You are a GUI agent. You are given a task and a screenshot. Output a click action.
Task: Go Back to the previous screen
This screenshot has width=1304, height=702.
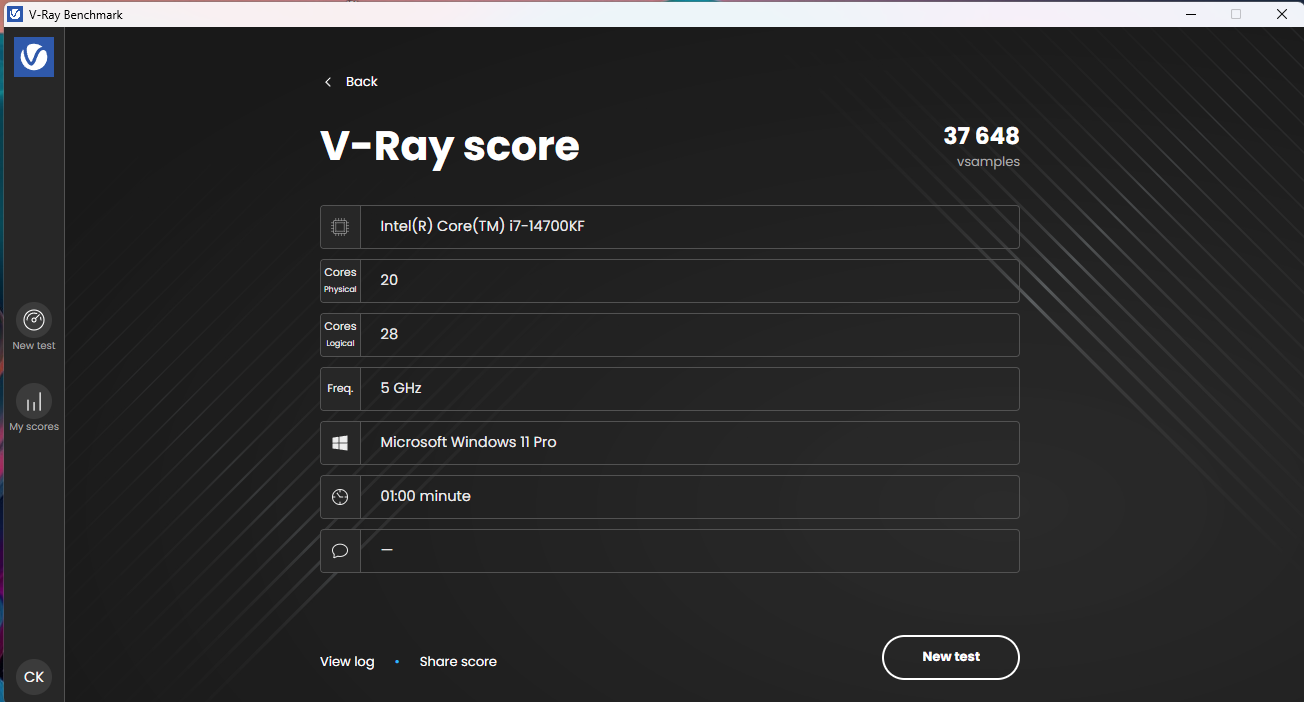coord(362,82)
